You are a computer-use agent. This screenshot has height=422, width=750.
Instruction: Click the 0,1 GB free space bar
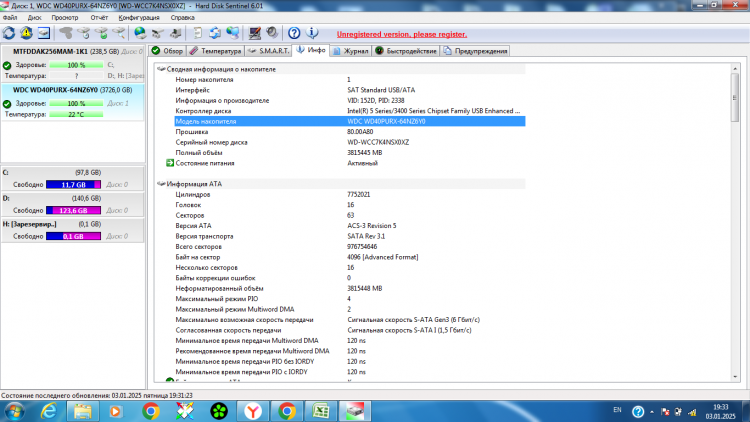(73, 236)
